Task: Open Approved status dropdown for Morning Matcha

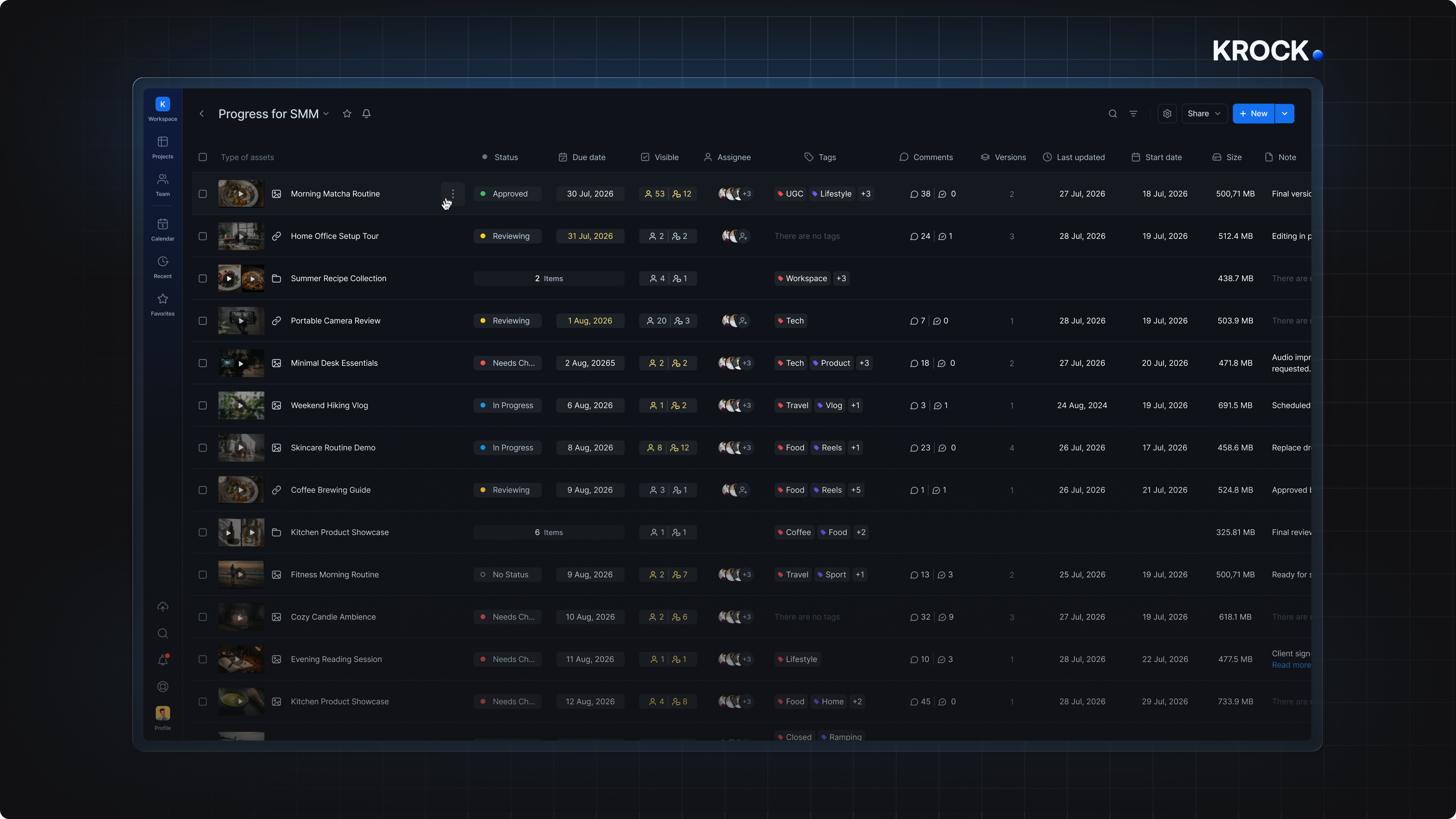Action: pos(507,194)
